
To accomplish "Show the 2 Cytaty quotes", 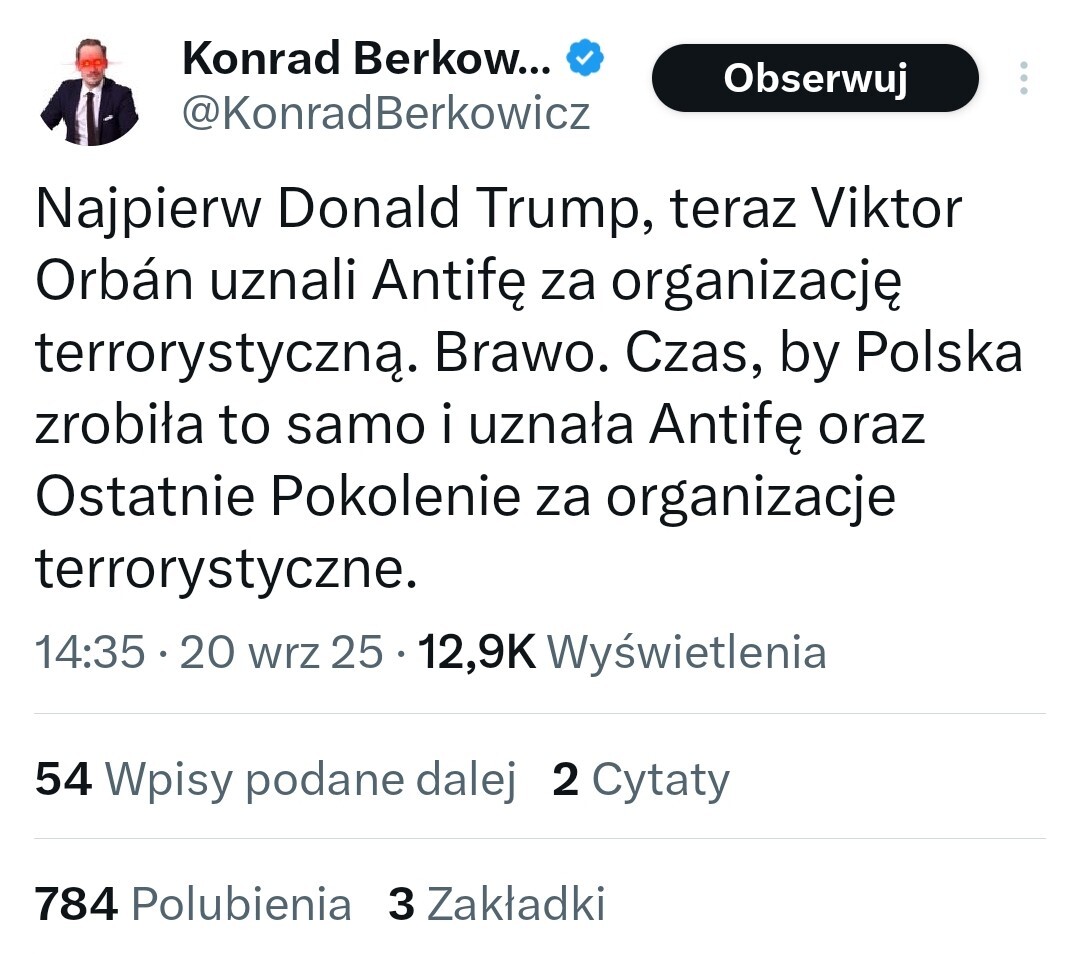I will 641,780.
